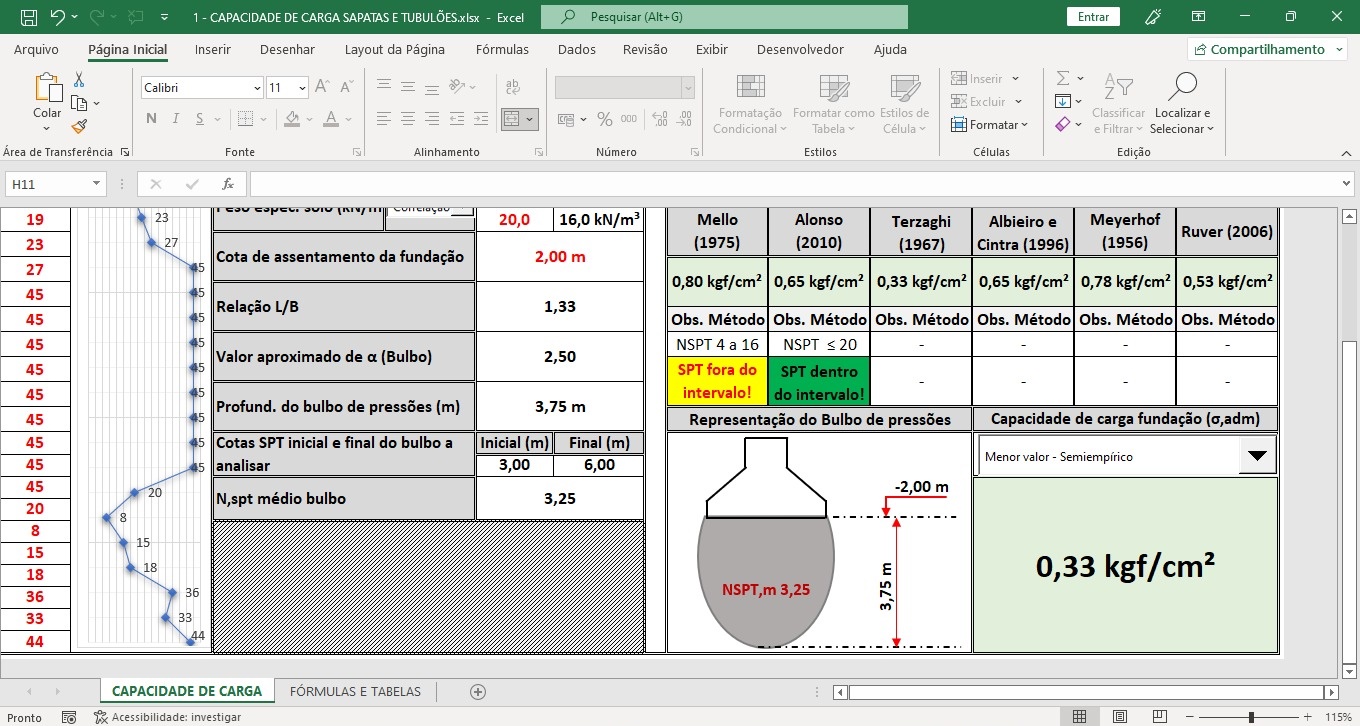This screenshot has height=726, width=1360.
Task: Cut selection with the scissors icon
Action: click(x=79, y=80)
